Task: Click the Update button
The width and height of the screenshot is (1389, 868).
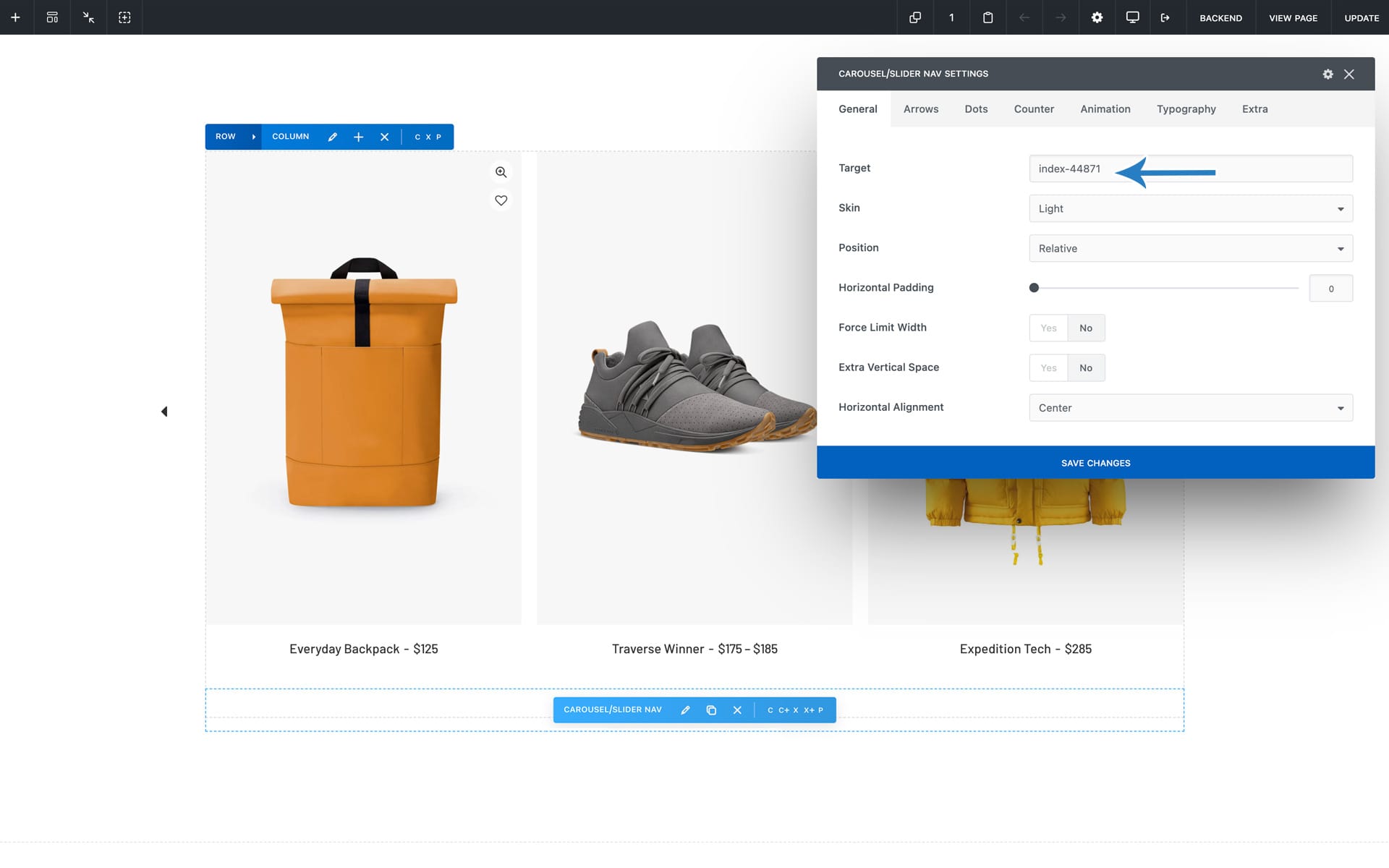Action: pyautogui.click(x=1361, y=18)
